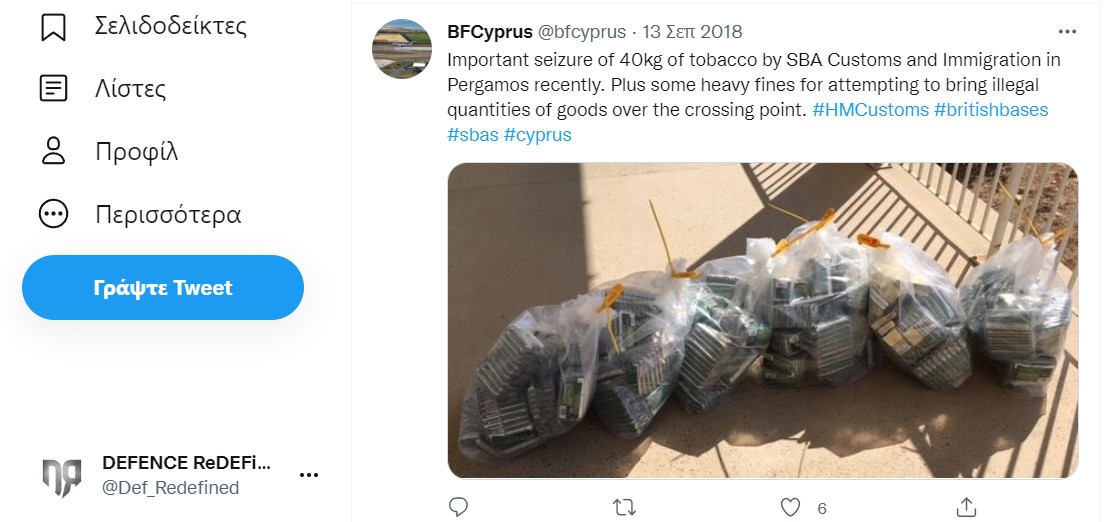This screenshot has width=1116, height=522.
Task: Like the BFCyprus tweet
Action: (x=790, y=507)
